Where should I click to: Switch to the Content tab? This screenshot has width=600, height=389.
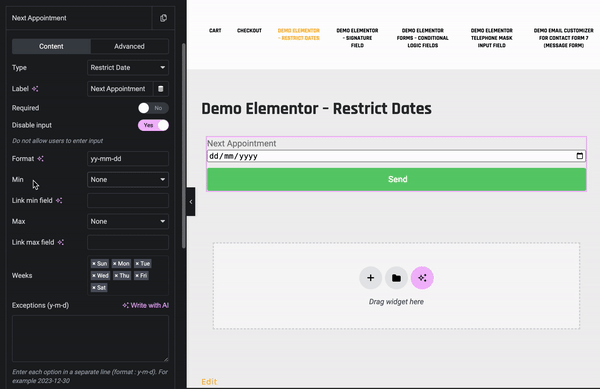[x=51, y=46]
